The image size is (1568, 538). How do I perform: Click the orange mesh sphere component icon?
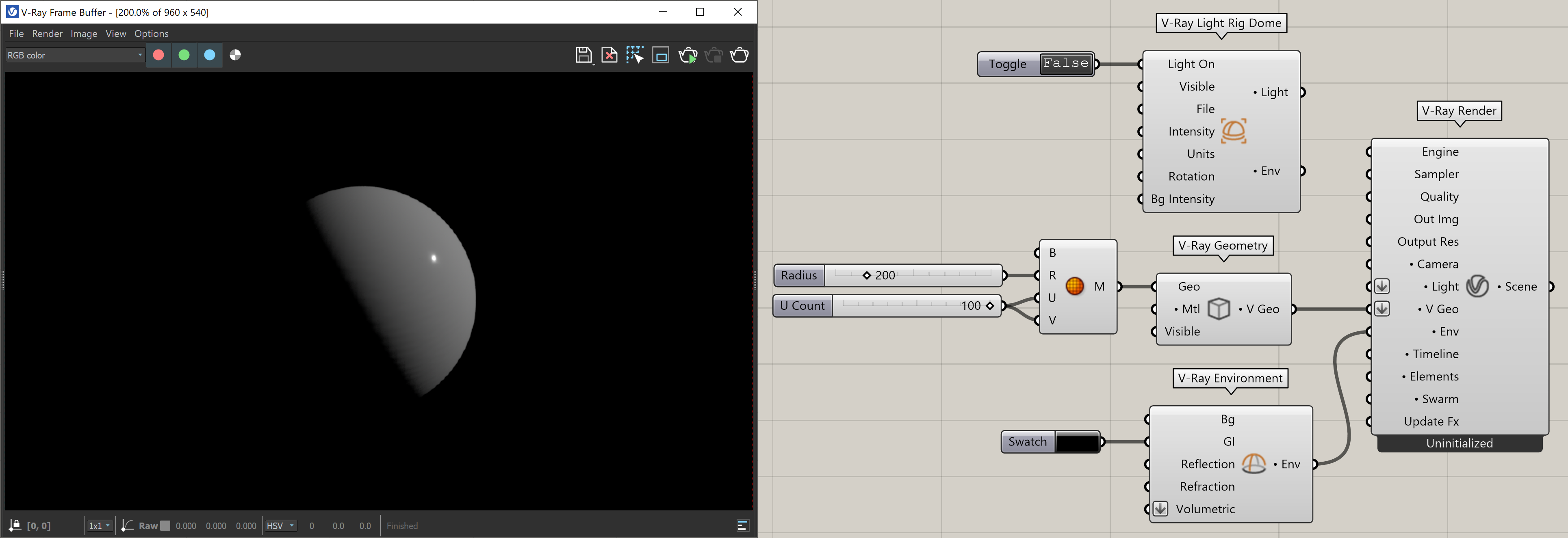click(1075, 286)
